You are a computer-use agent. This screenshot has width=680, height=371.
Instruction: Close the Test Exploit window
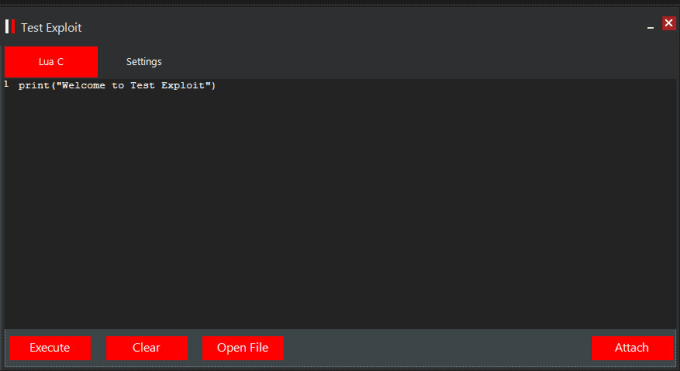[x=669, y=23]
